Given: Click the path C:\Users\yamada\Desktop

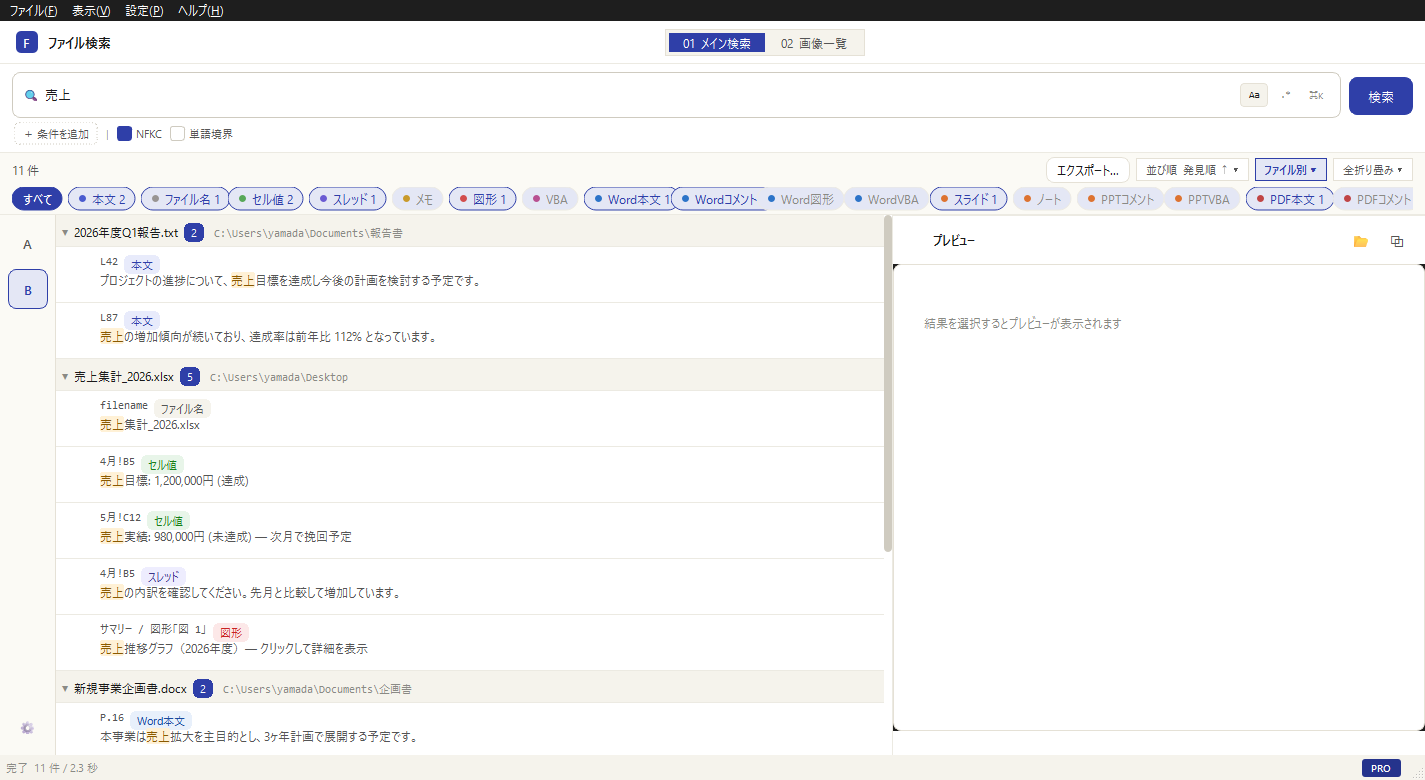Looking at the screenshot, I should (279, 377).
